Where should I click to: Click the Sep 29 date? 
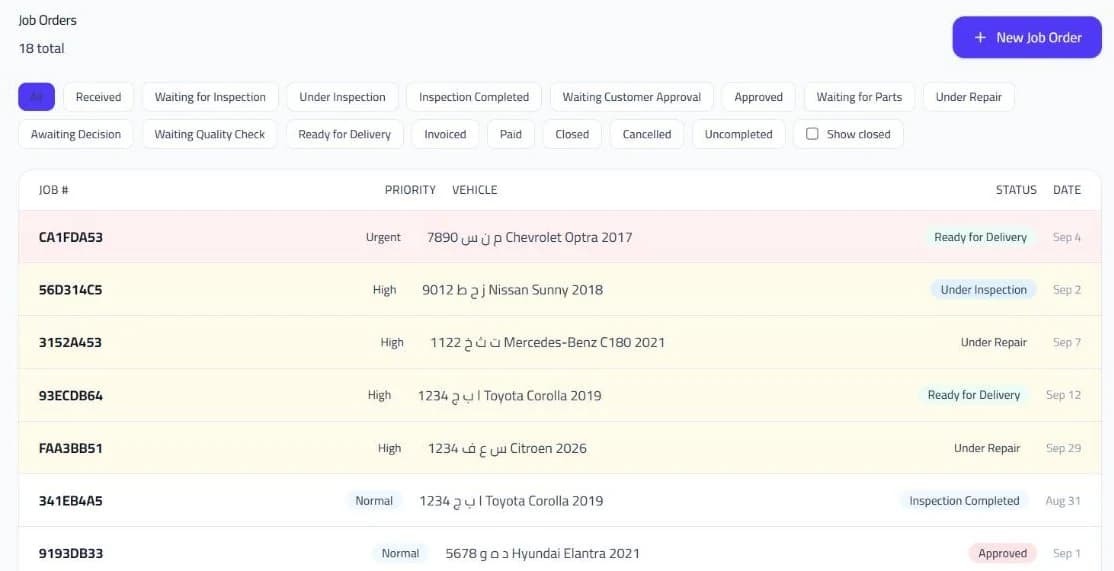tap(1064, 448)
